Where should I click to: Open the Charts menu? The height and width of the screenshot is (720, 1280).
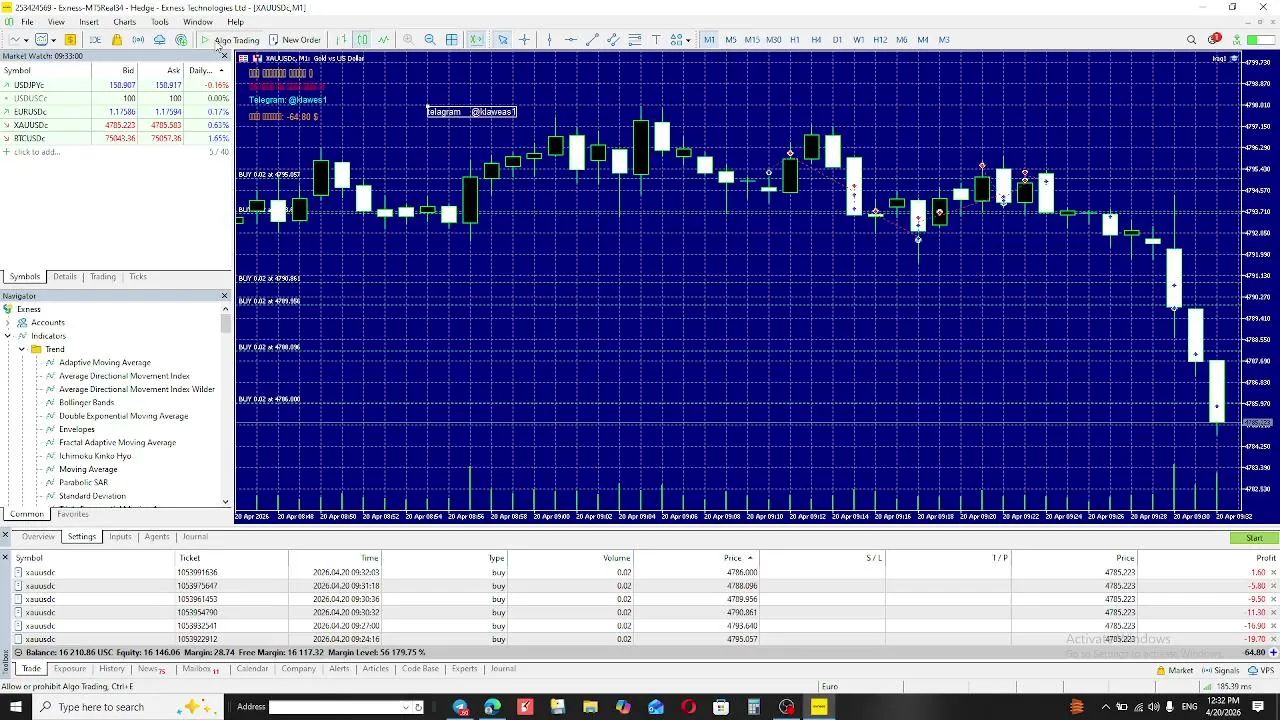coord(124,22)
